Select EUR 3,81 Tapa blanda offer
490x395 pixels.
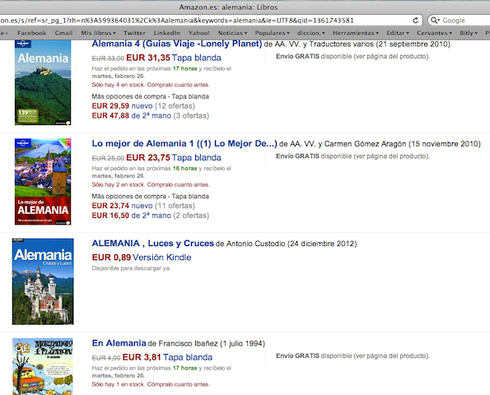click(167, 357)
